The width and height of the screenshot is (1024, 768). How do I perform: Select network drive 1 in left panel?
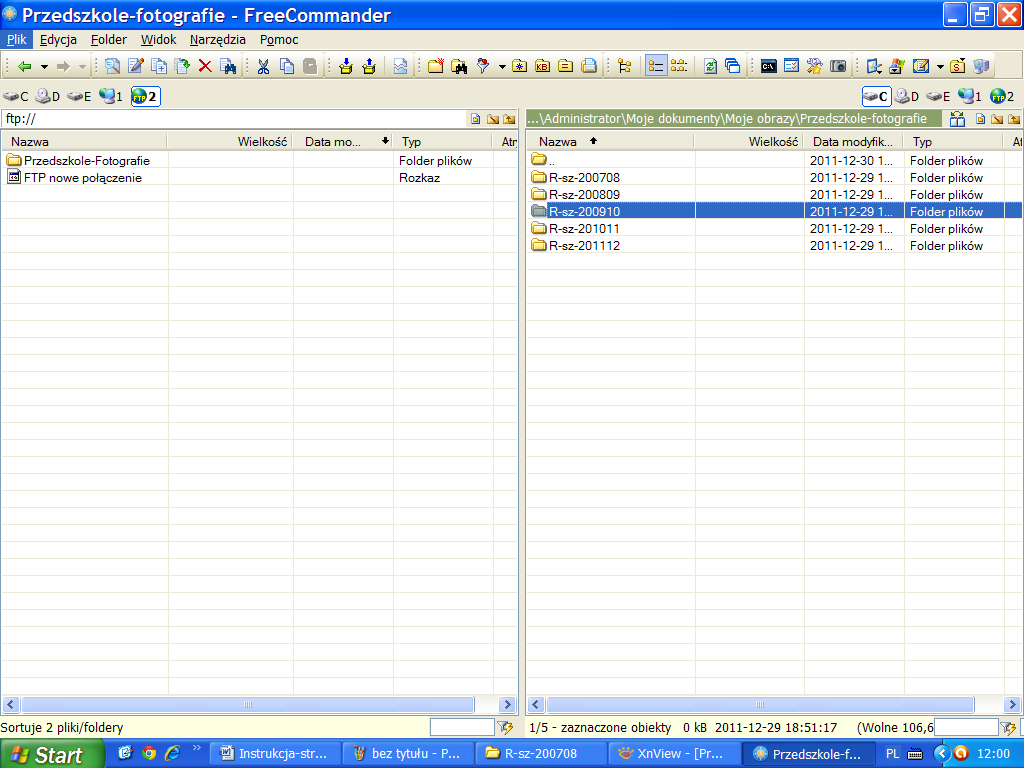(110, 97)
